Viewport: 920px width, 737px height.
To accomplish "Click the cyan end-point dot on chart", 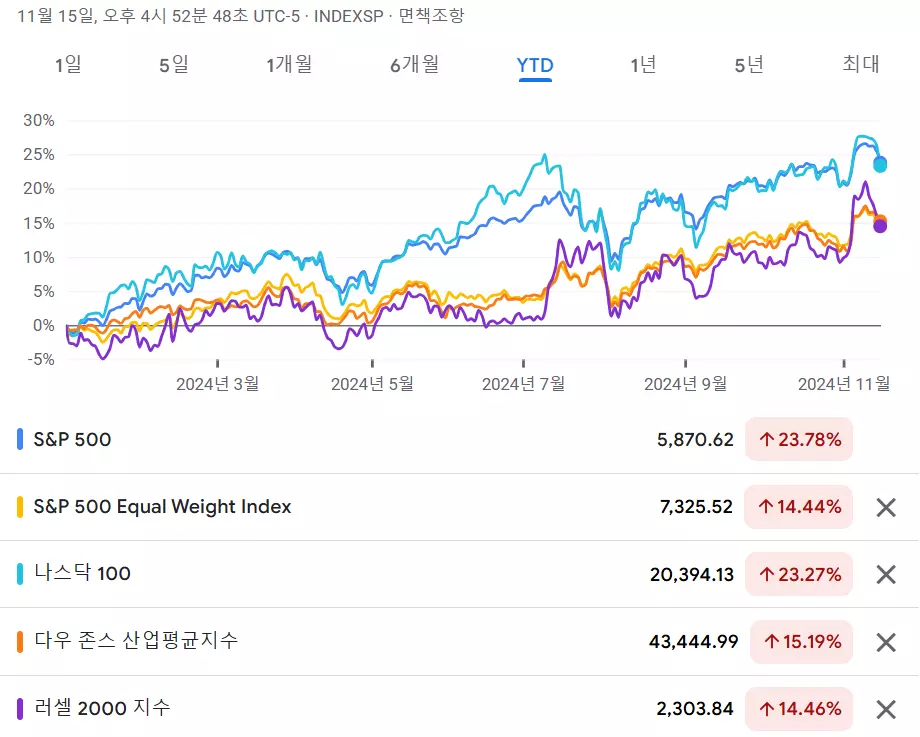I will (x=880, y=165).
